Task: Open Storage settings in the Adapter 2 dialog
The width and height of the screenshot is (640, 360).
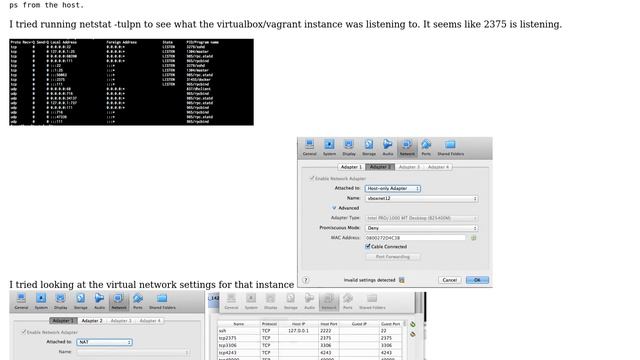Action: (x=369, y=147)
